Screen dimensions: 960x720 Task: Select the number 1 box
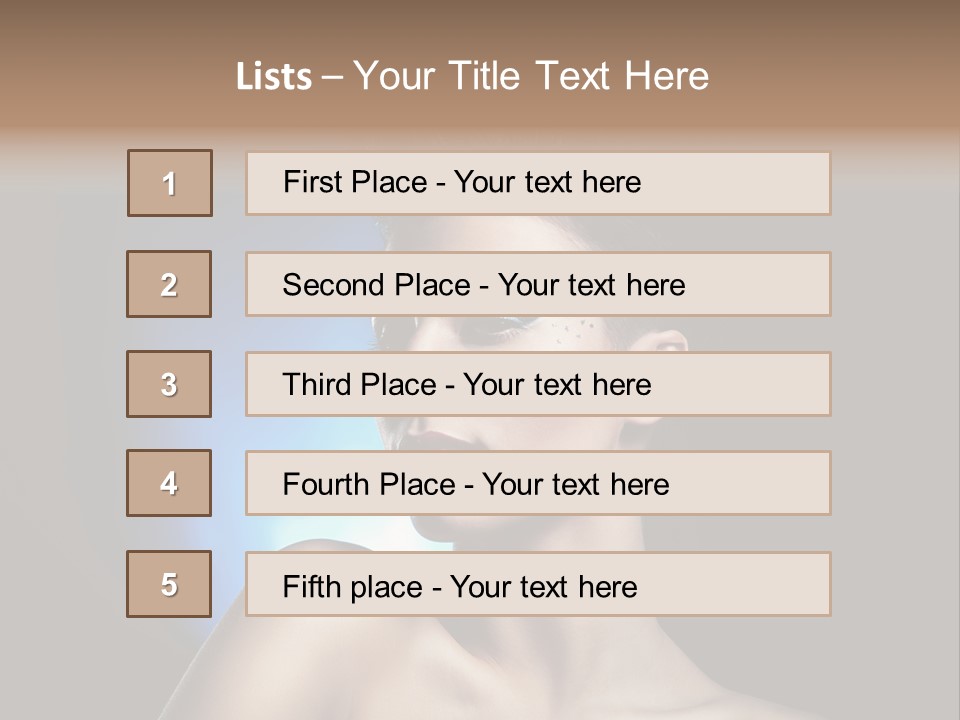(170, 183)
